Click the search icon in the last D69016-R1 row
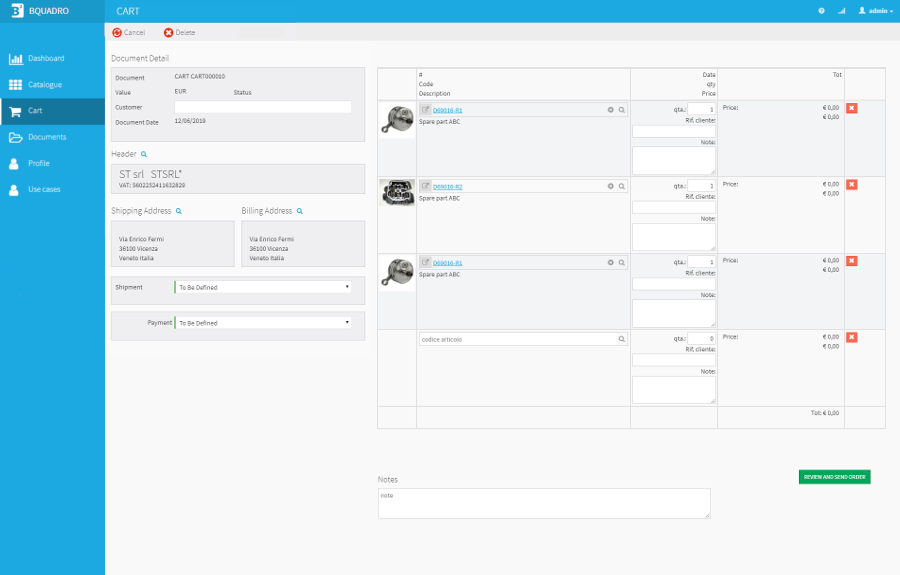 [x=622, y=262]
